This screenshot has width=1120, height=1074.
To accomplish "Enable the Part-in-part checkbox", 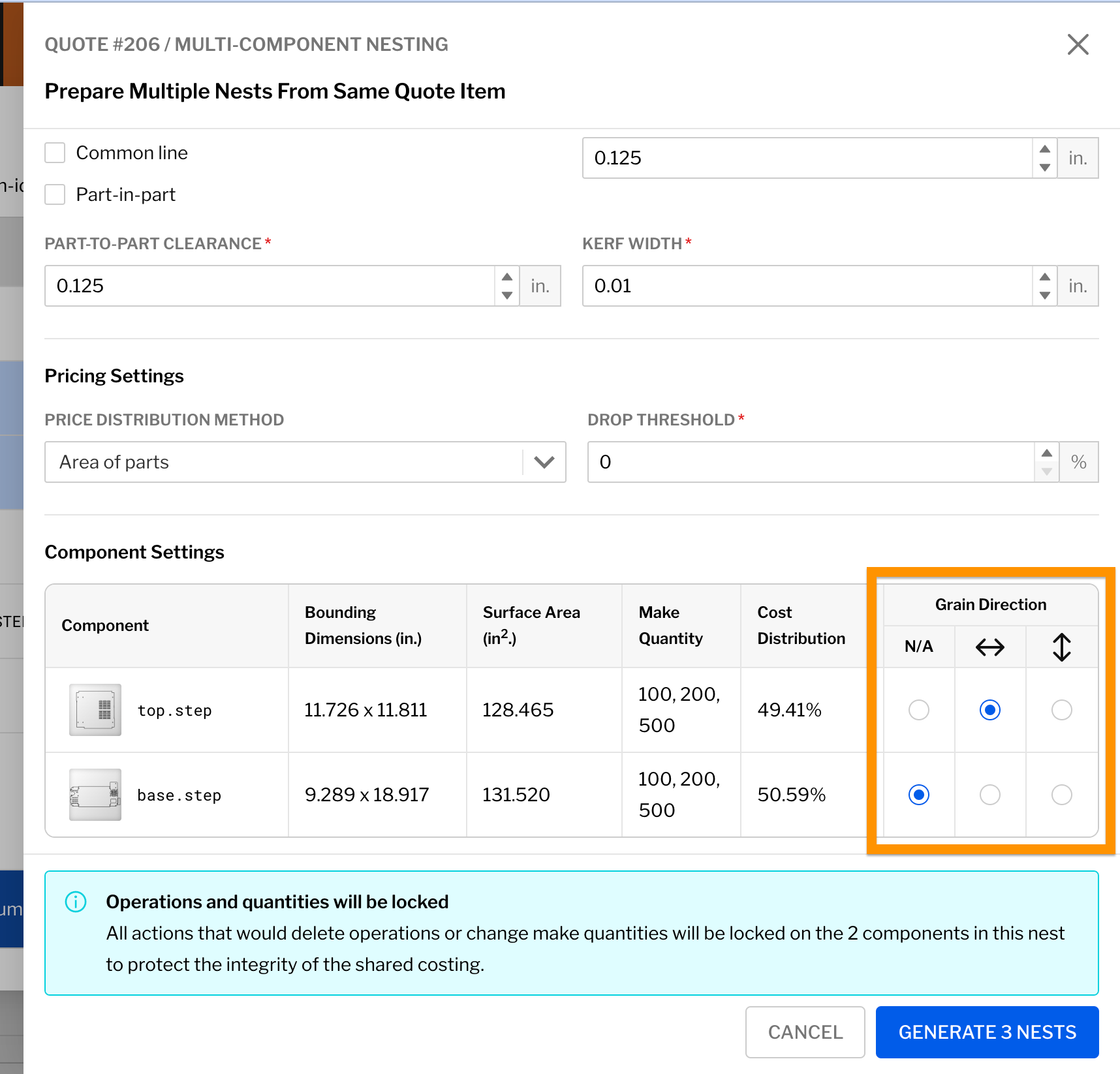I will tap(55, 194).
